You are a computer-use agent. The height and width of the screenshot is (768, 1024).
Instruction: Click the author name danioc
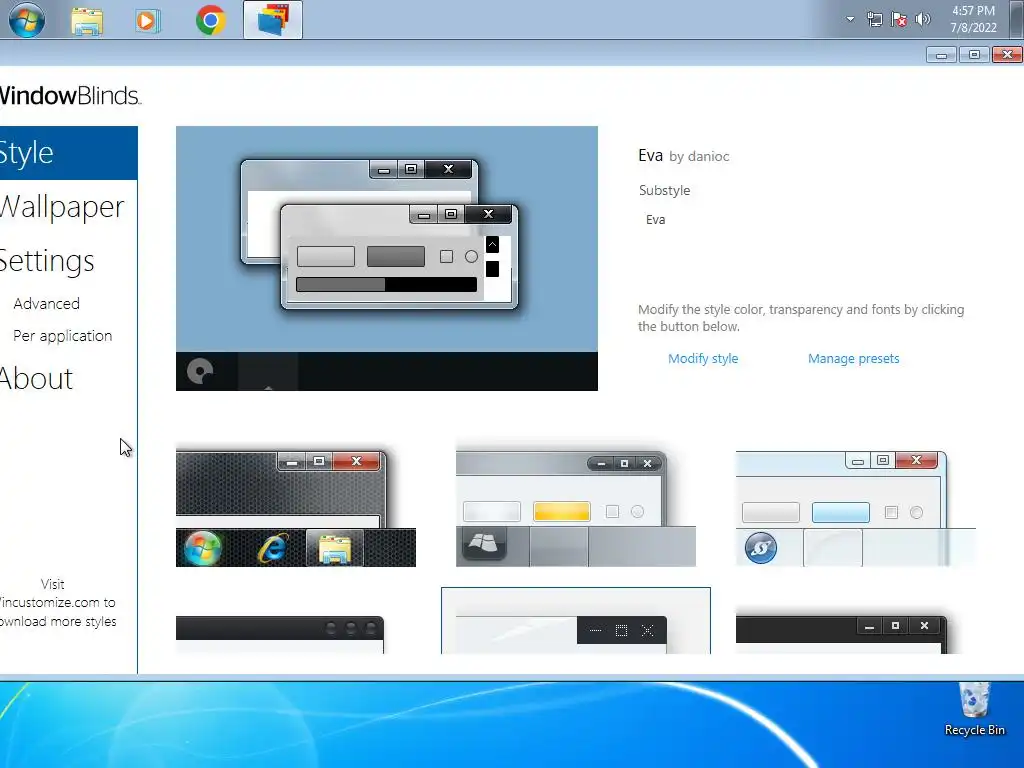(709, 156)
